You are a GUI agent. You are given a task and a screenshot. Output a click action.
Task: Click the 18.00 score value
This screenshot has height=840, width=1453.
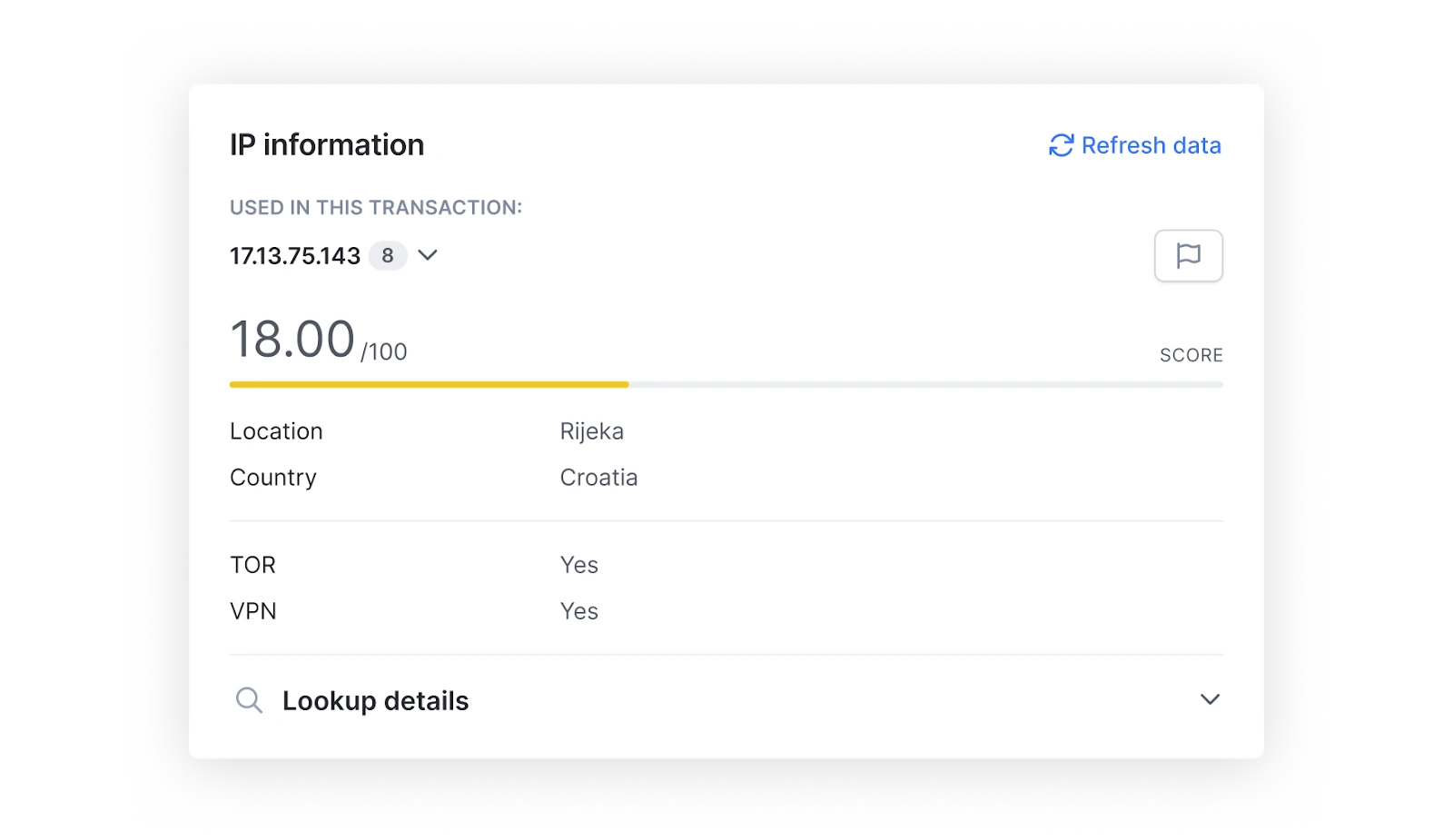coord(292,340)
